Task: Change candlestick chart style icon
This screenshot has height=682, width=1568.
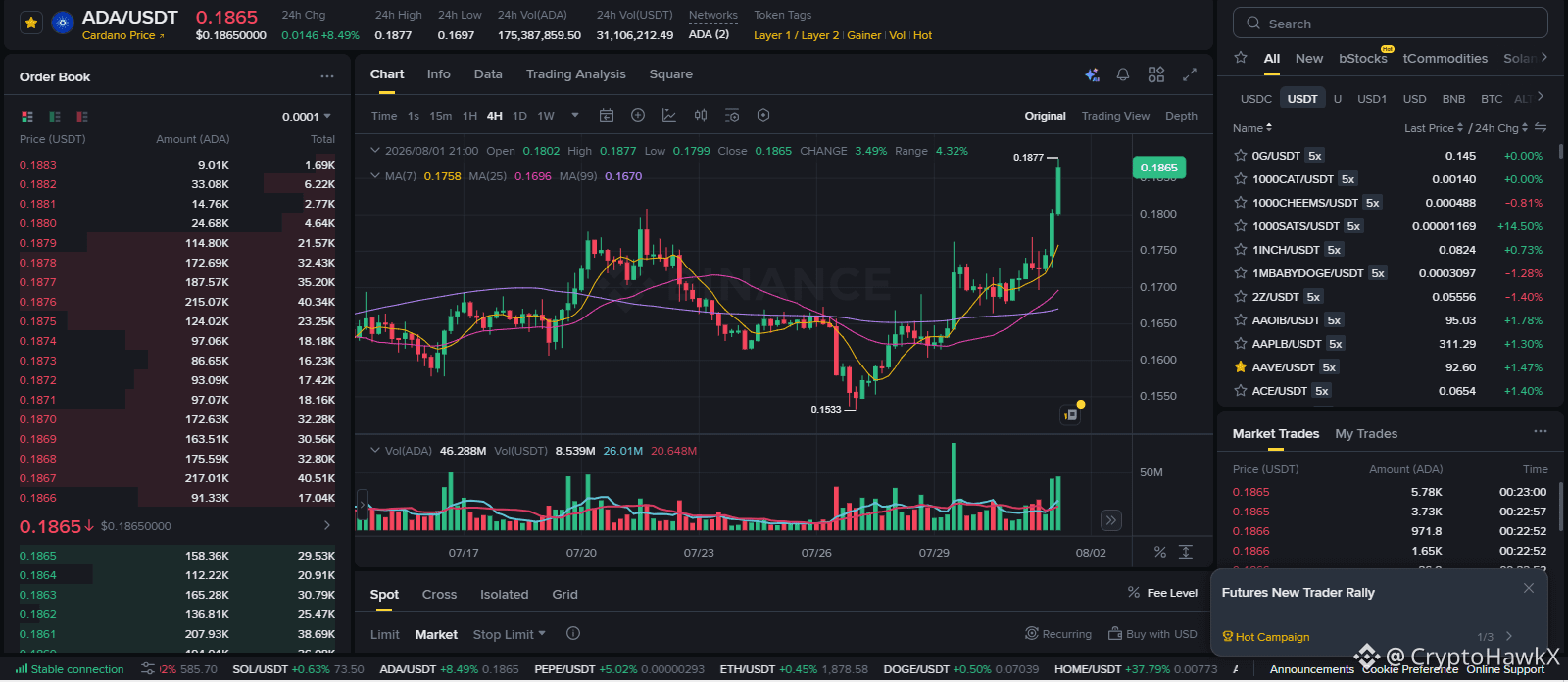Action: [701, 115]
